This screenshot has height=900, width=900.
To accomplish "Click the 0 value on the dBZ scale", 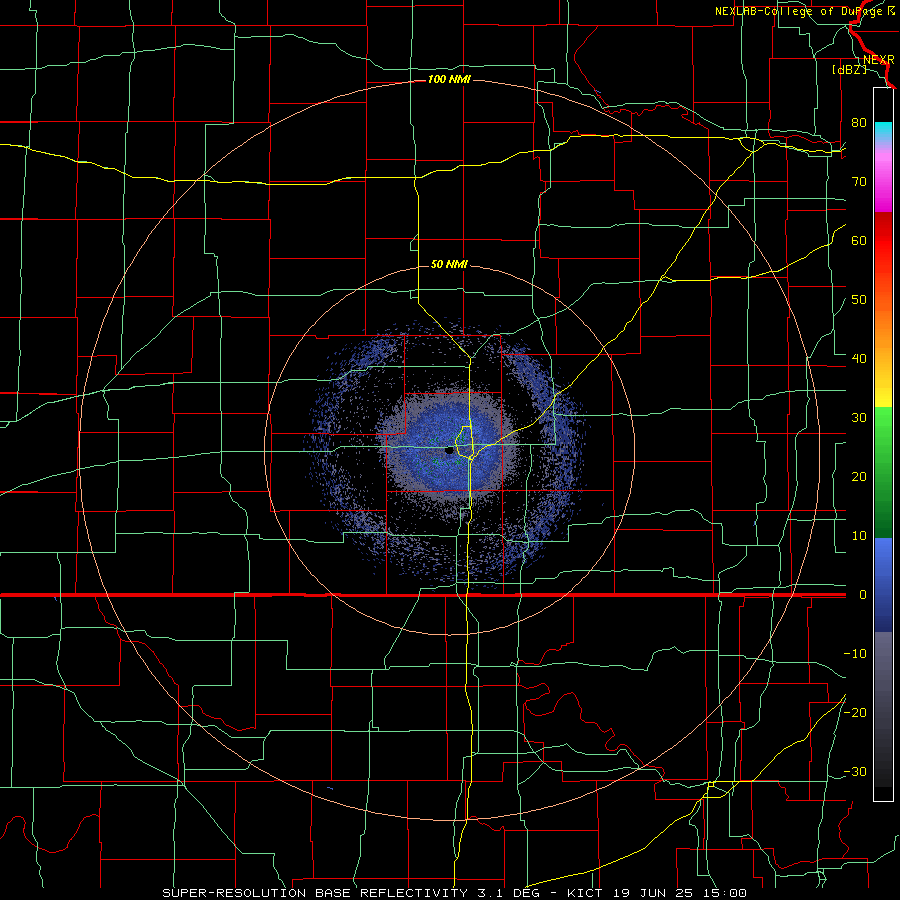I will click(862, 595).
